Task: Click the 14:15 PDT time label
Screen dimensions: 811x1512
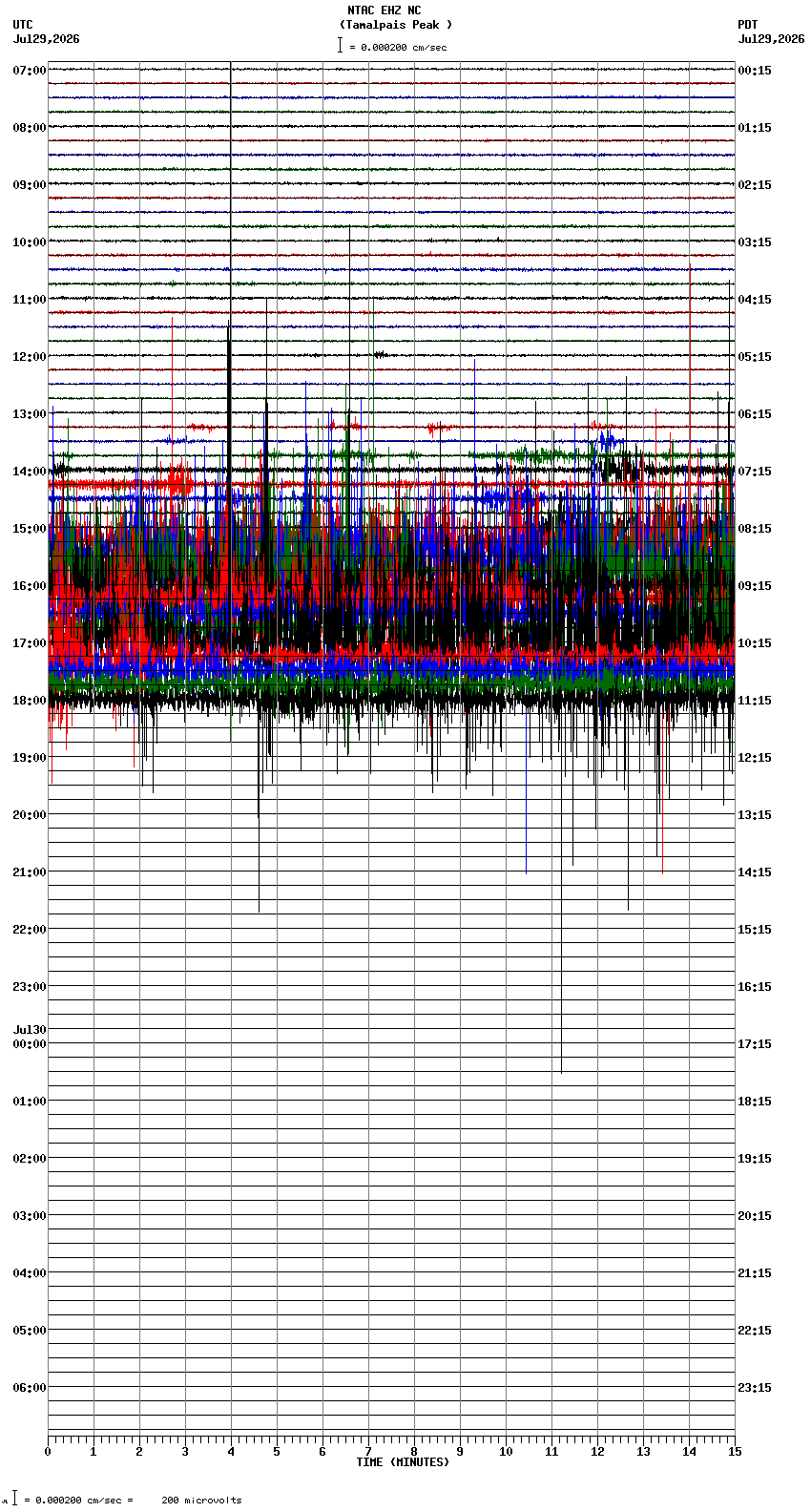Action: click(x=755, y=872)
